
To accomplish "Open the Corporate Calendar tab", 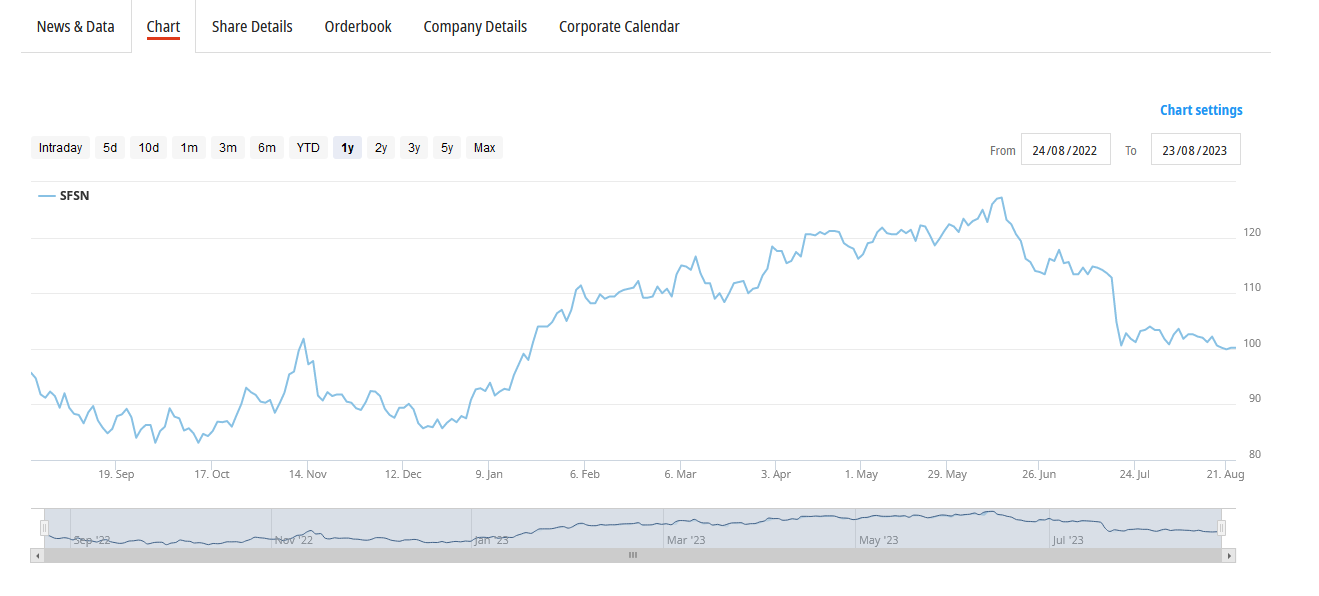I will tap(619, 27).
